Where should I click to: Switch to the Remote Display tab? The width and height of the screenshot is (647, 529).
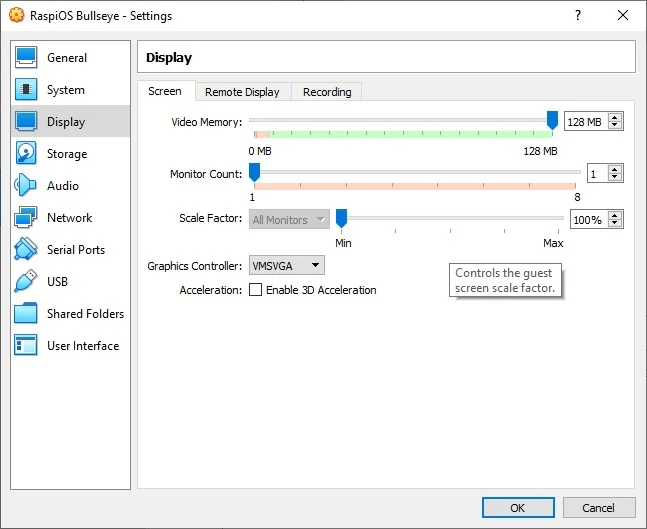(x=242, y=92)
